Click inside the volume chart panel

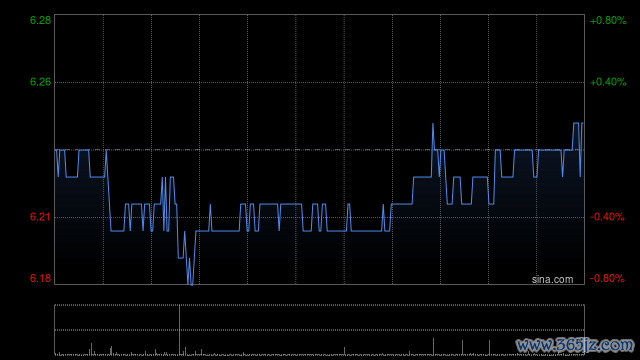pos(319,329)
